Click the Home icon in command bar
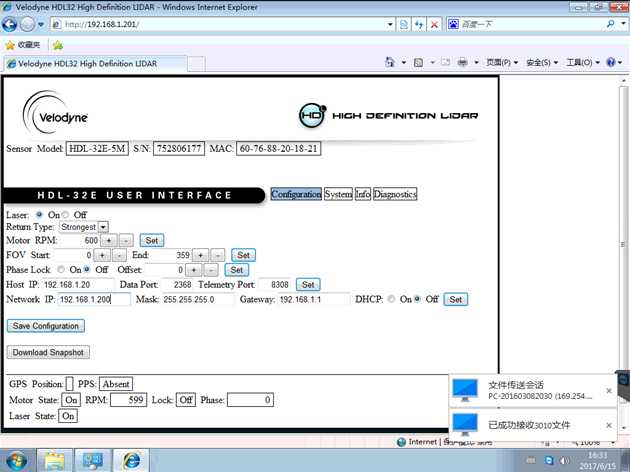The width and height of the screenshot is (630, 472). click(x=390, y=62)
